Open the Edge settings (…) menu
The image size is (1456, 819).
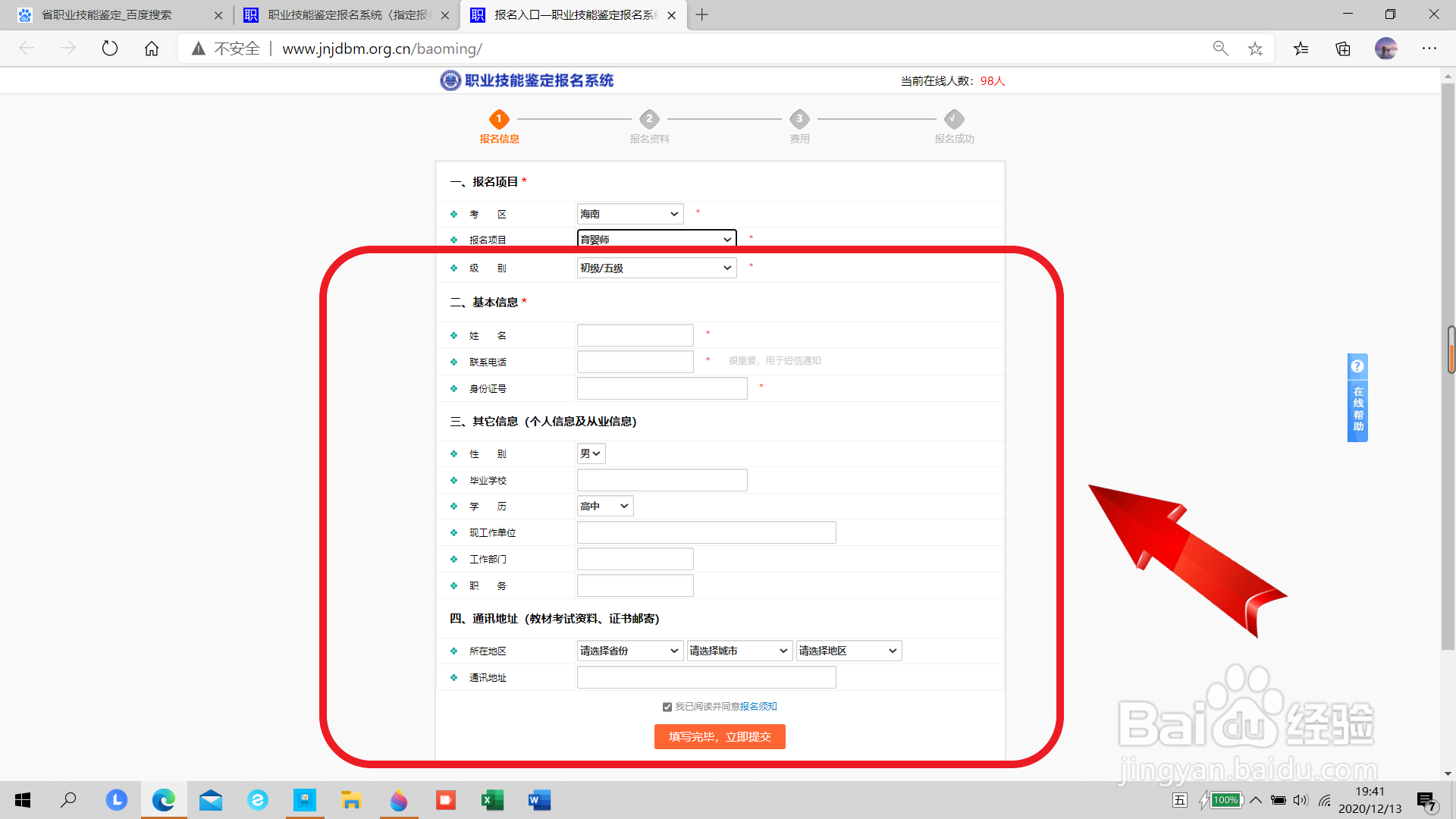[1429, 48]
